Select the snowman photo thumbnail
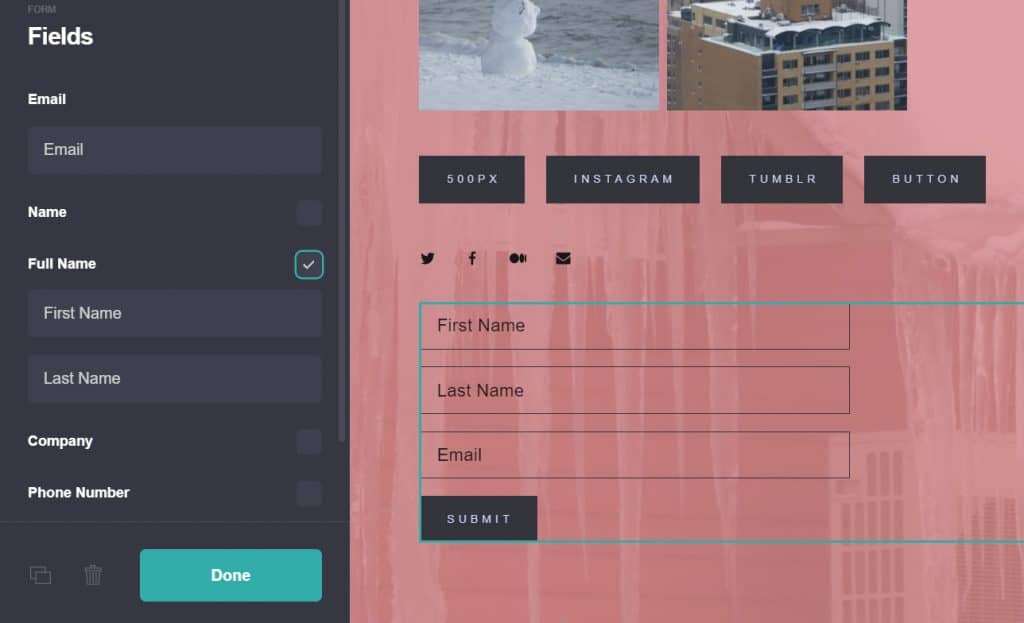This screenshot has height=623, width=1024. click(x=539, y=55)
